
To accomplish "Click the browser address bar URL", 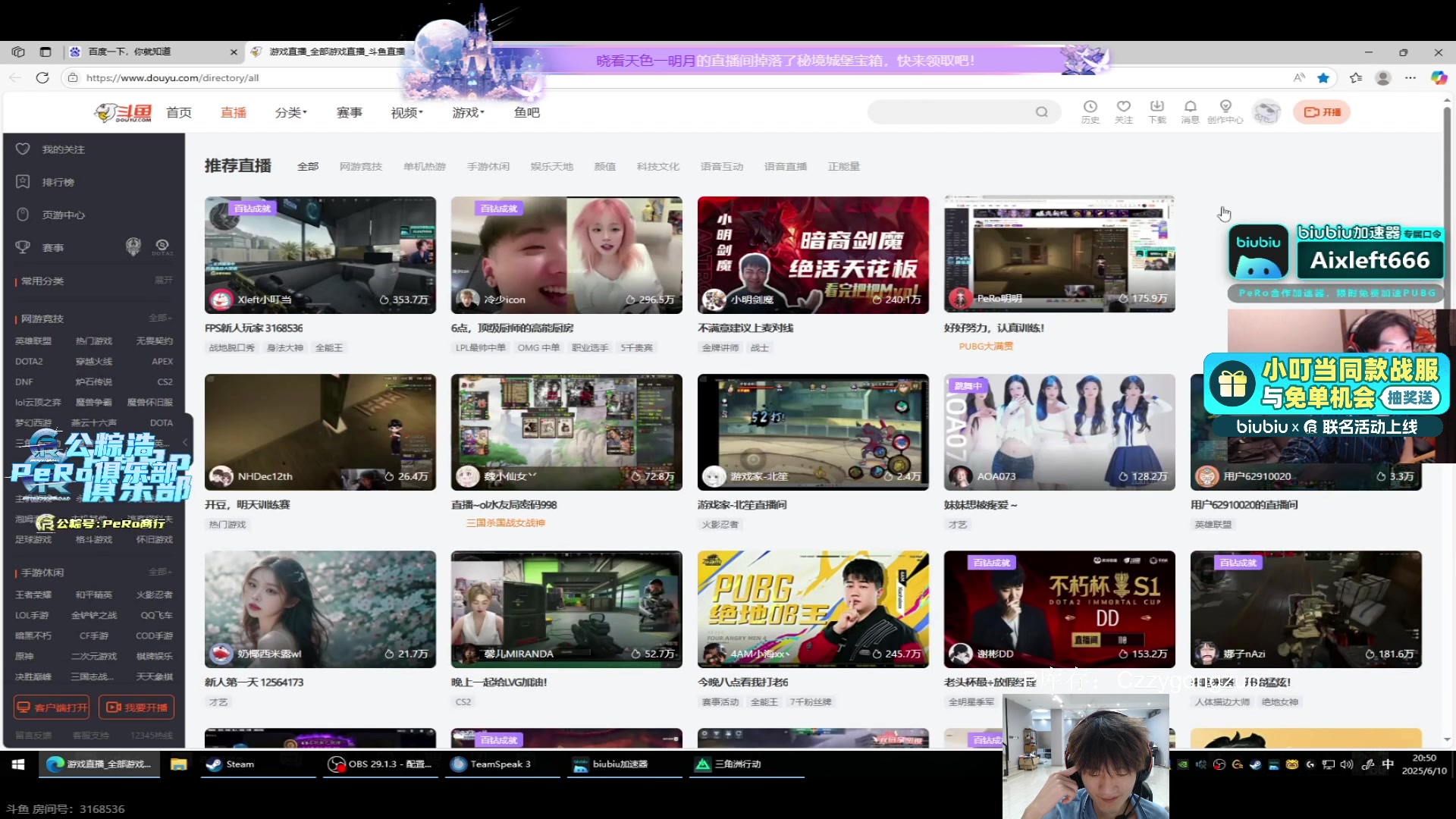I will point(173,77).
